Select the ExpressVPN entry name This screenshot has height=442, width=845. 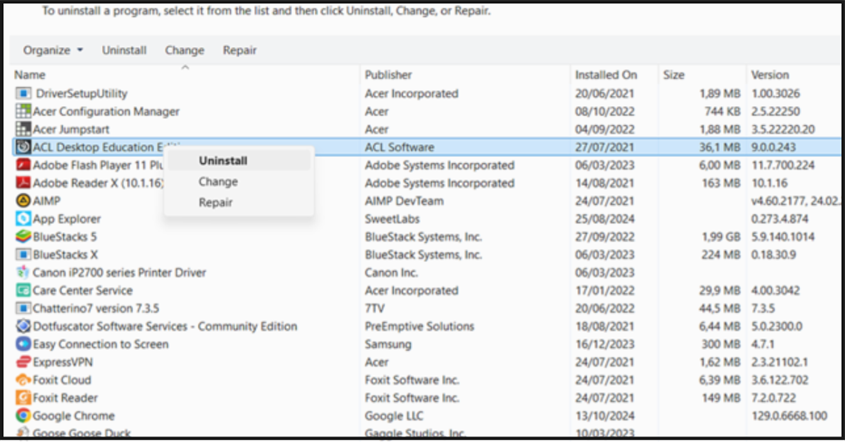(63, 362)
